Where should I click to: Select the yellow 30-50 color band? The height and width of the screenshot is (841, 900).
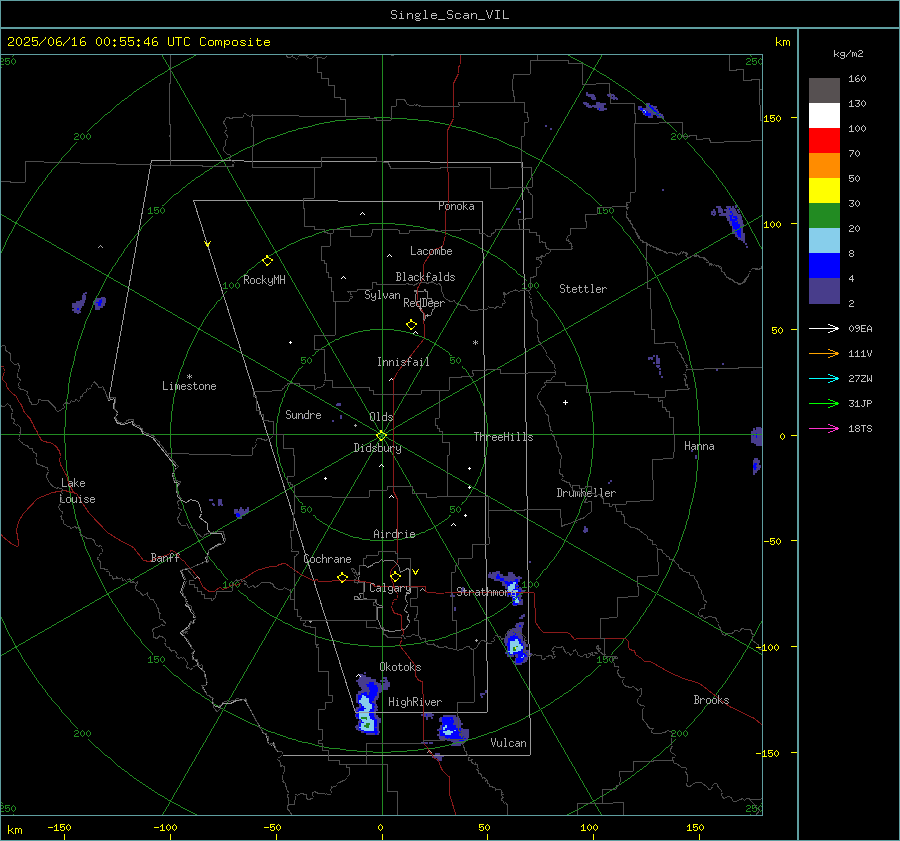(x=824, y=191)
